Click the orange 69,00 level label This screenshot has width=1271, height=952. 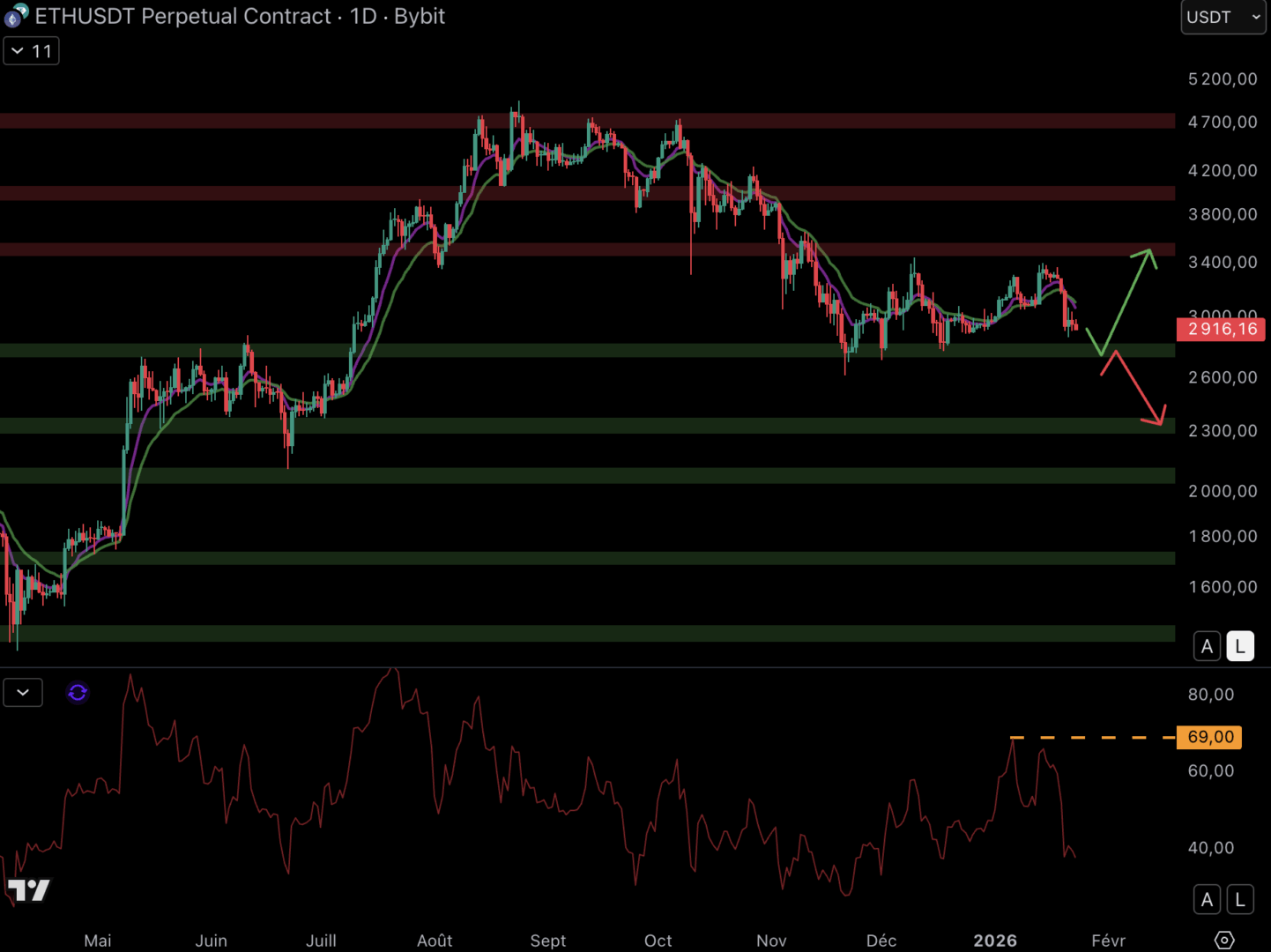(x=1210, y=737)
